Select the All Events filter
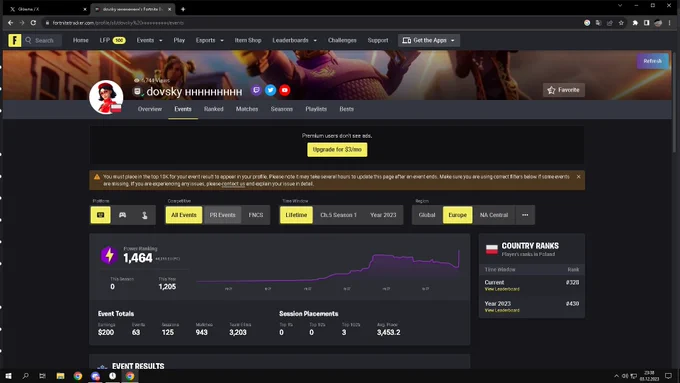 point(184,215)
